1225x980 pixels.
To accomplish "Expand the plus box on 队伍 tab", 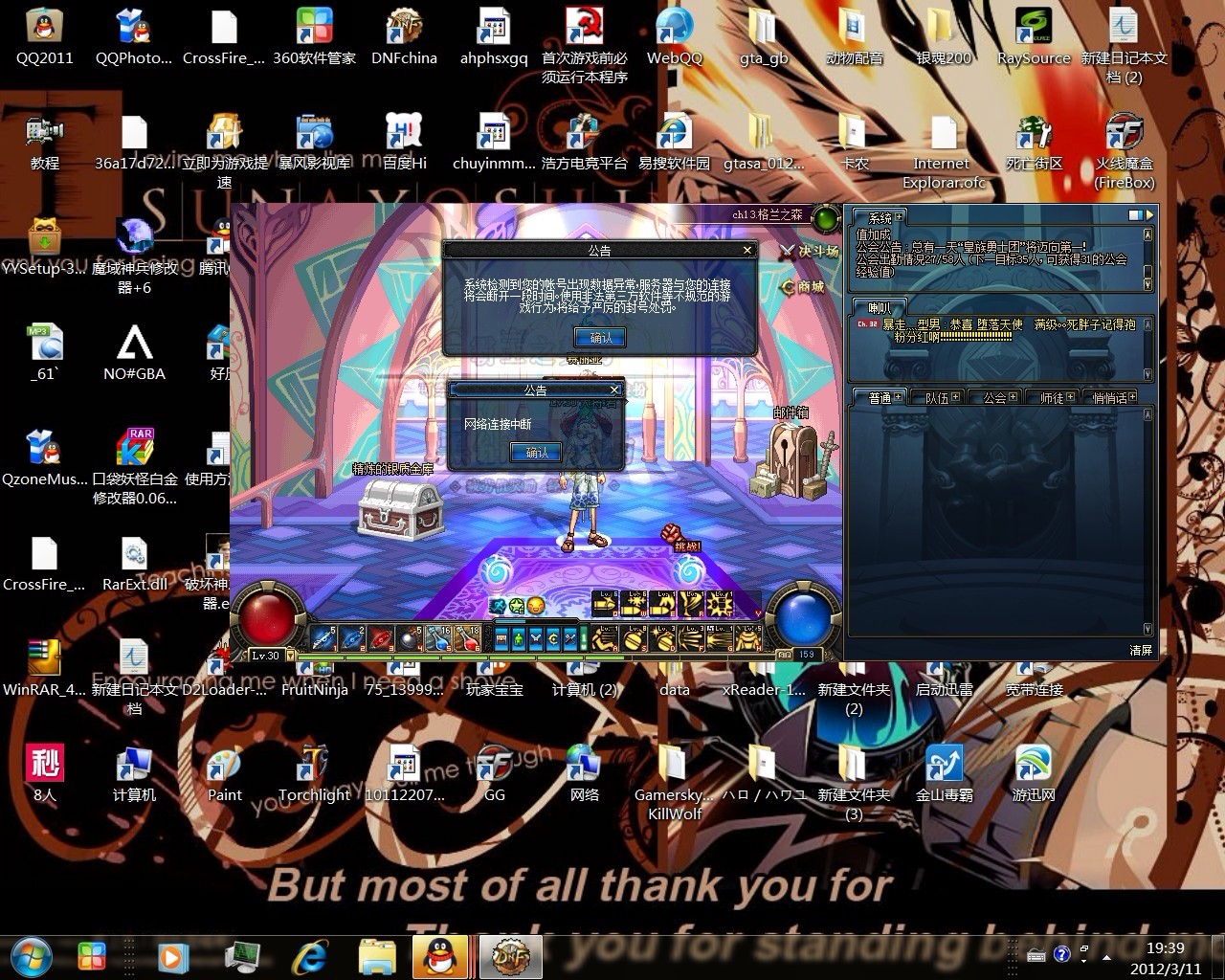I will tap(956, 396).
